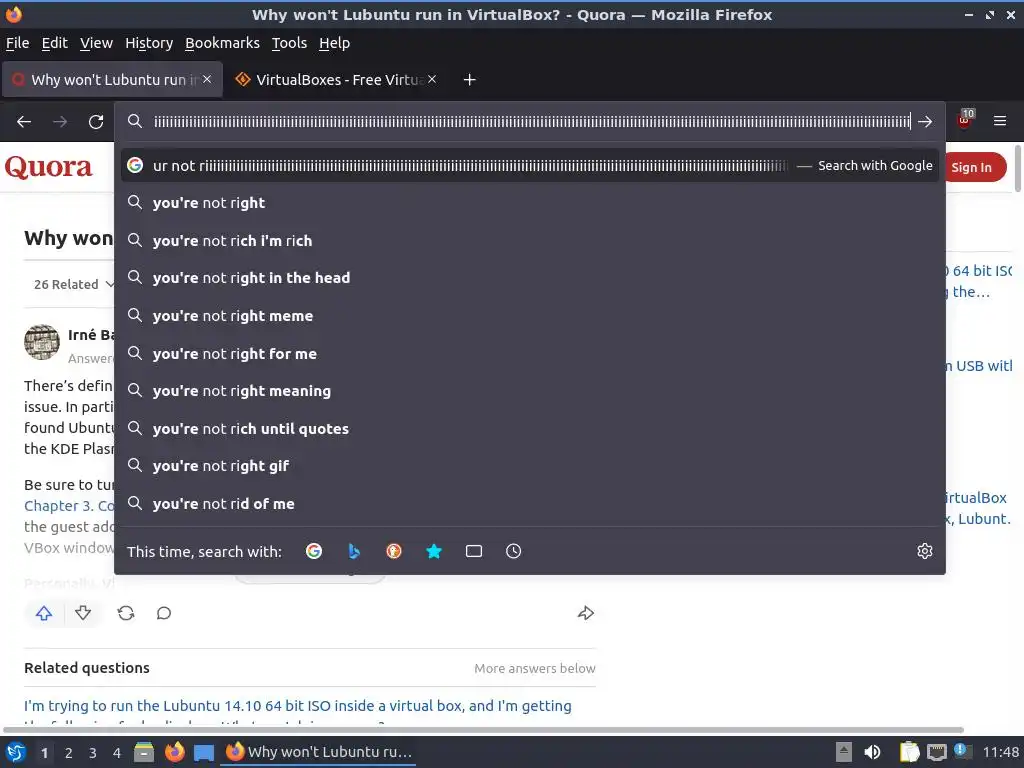This screenshot has height=768, width=1024.
Task: Open the uBlock extension icon showing 10
Action: click(x=965, y=120)
